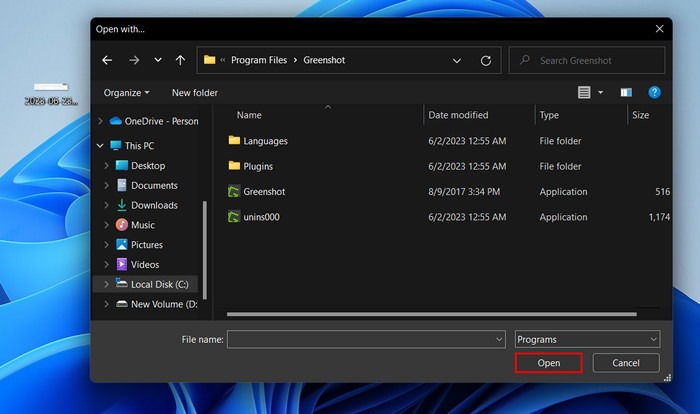The height and width of the screenshot is (414, 700).
Task: Open the Organize menu
Action: tap(126, 92)
